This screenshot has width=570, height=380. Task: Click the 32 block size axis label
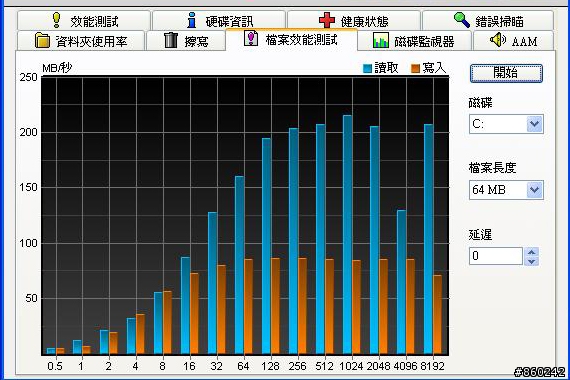(216, 366)
